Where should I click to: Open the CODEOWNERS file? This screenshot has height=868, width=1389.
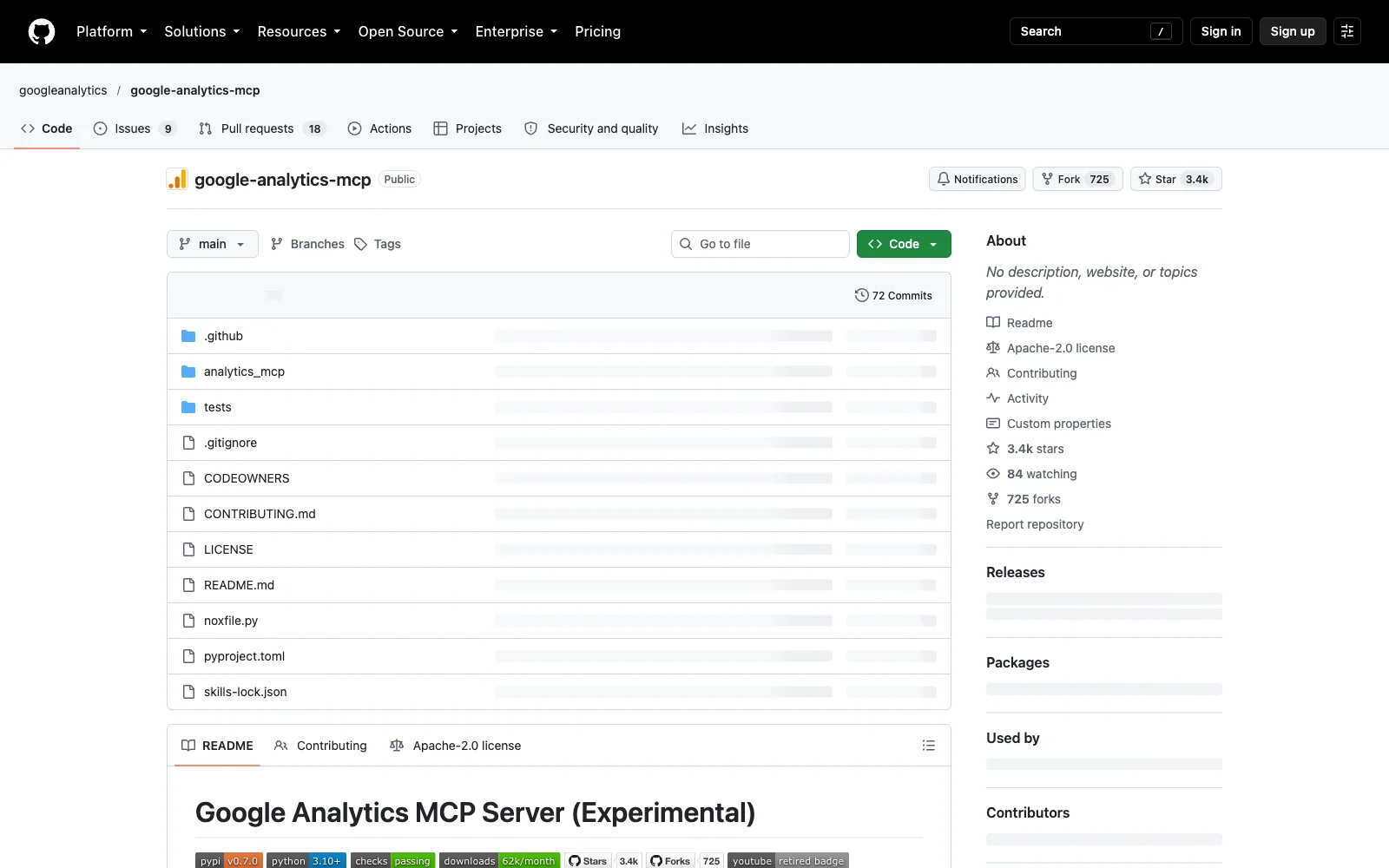tap(247, 478)
